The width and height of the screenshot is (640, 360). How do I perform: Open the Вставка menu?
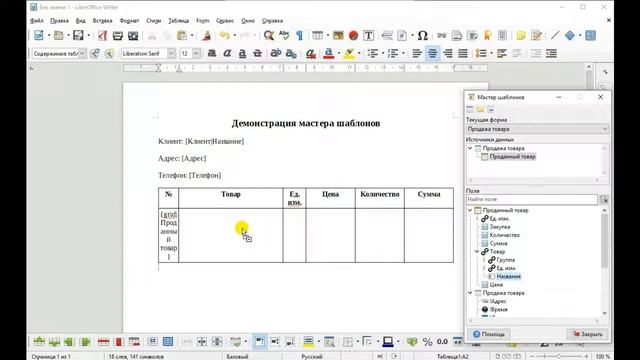pyautogui.click(x=102, y=20)
